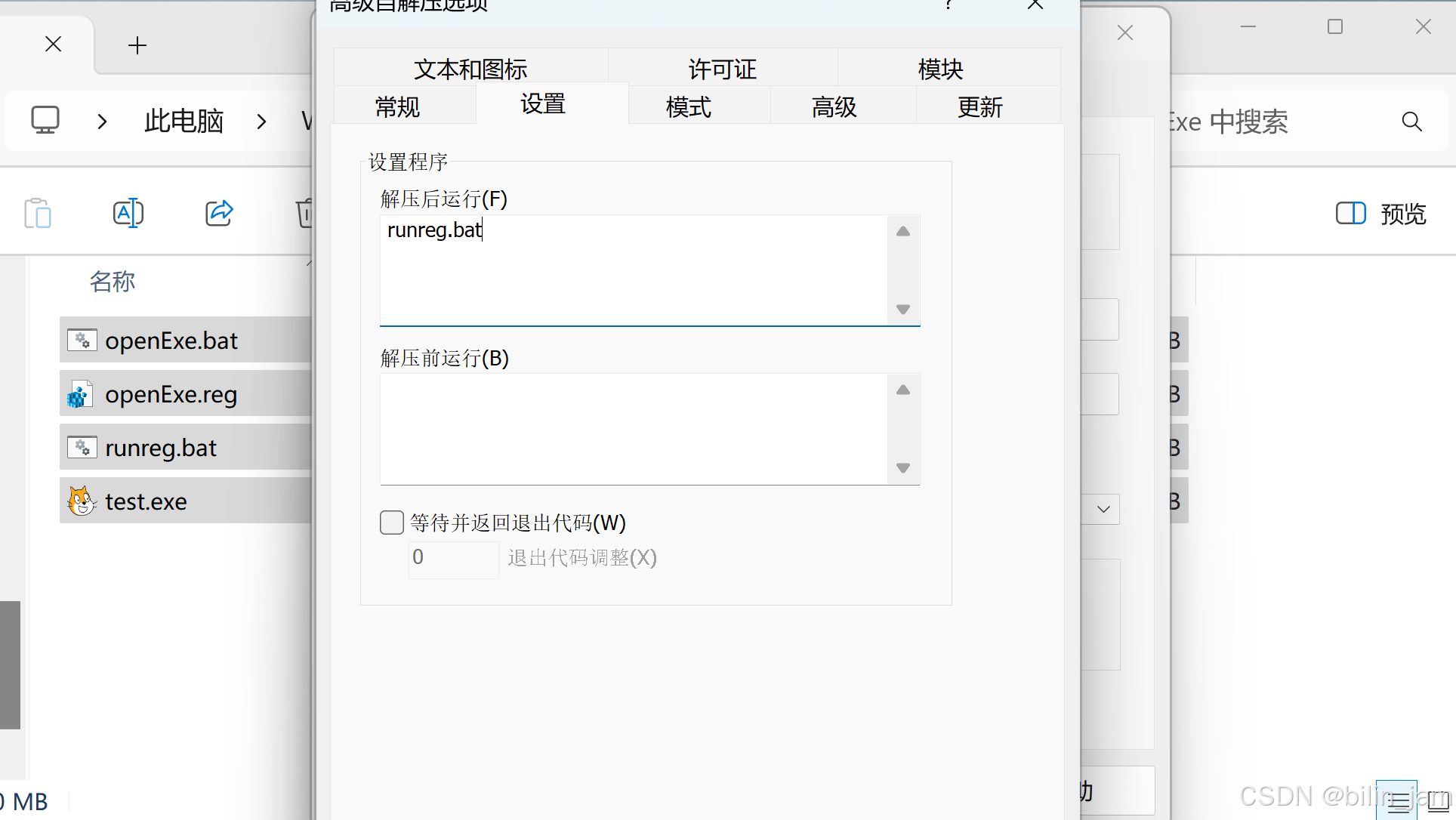
Task: Toggle the 预览 preview pane
Action: point(1380,214)
